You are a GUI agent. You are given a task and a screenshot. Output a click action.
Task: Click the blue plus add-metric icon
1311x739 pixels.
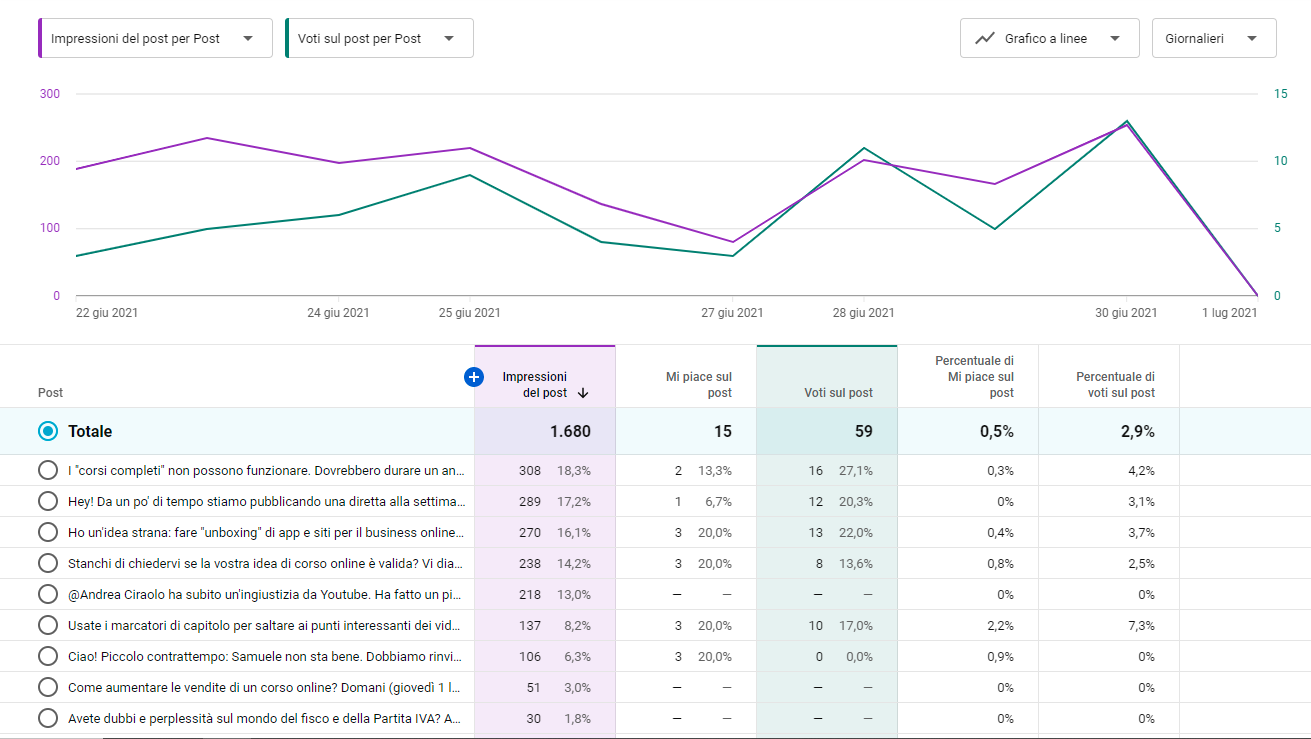coord(474,377)
